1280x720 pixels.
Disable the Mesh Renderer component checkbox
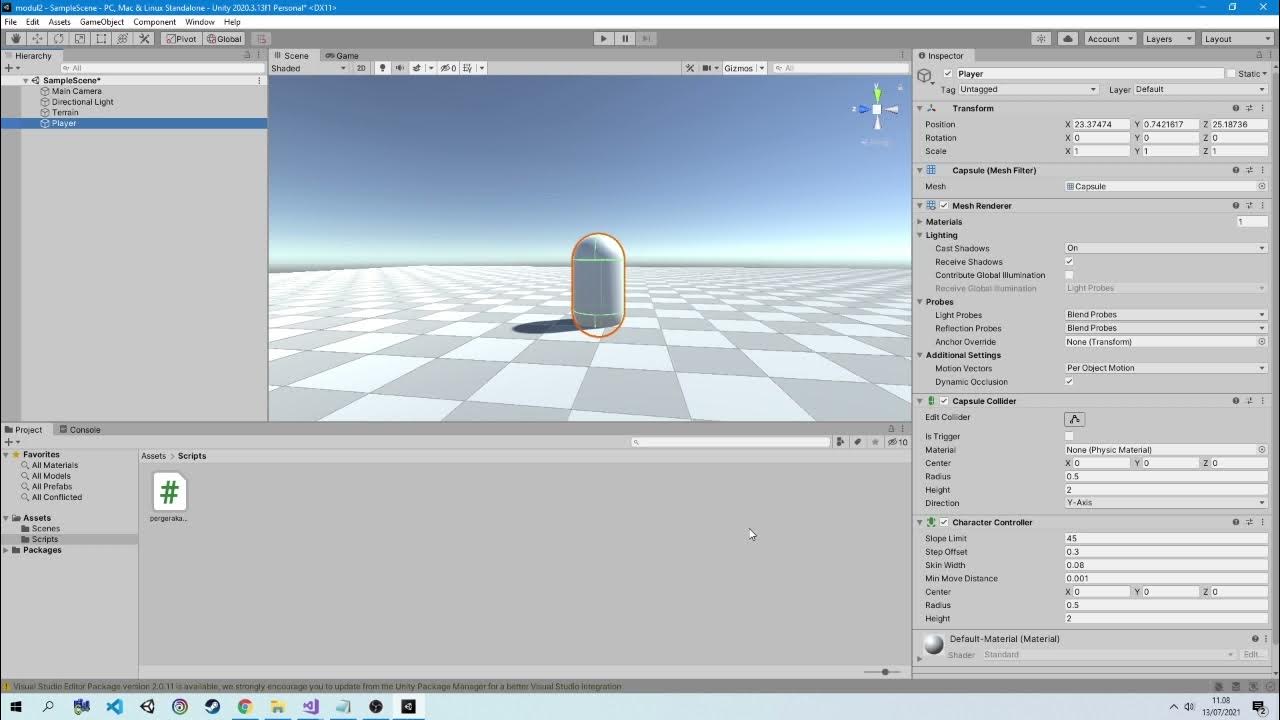(x=943, y=205)
